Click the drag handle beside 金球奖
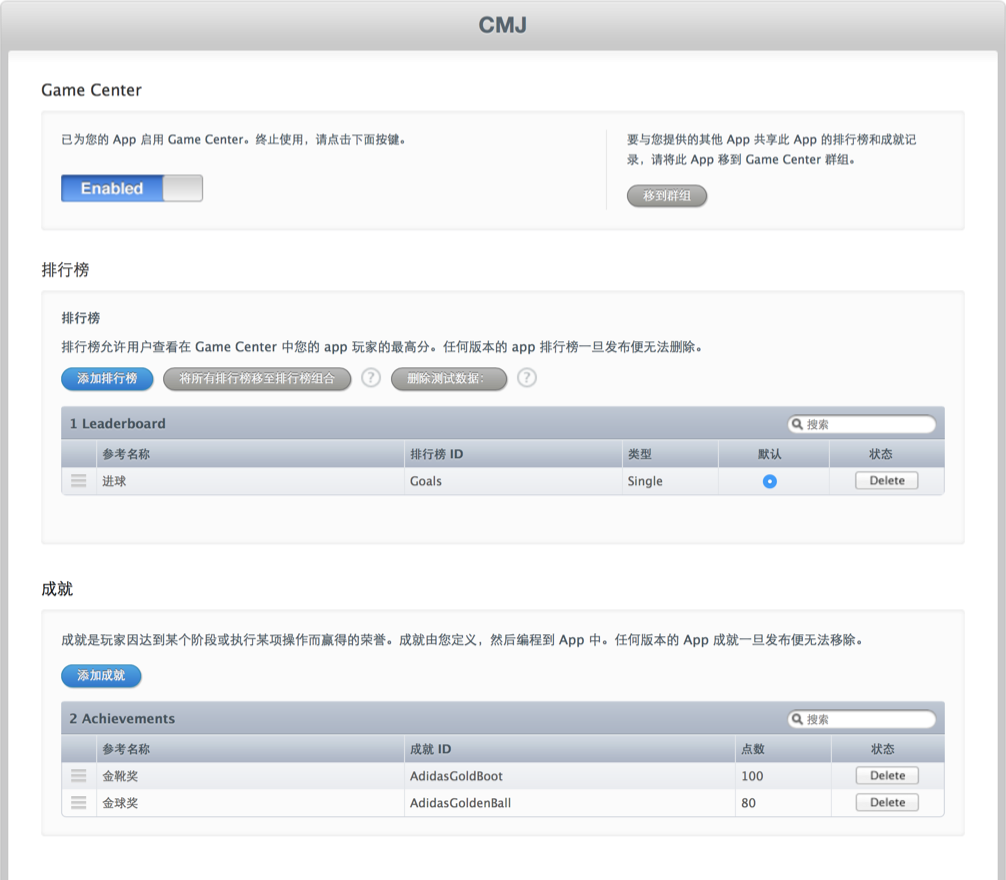Viewport: 1006px width, 880px height. [x=79, y=801]
